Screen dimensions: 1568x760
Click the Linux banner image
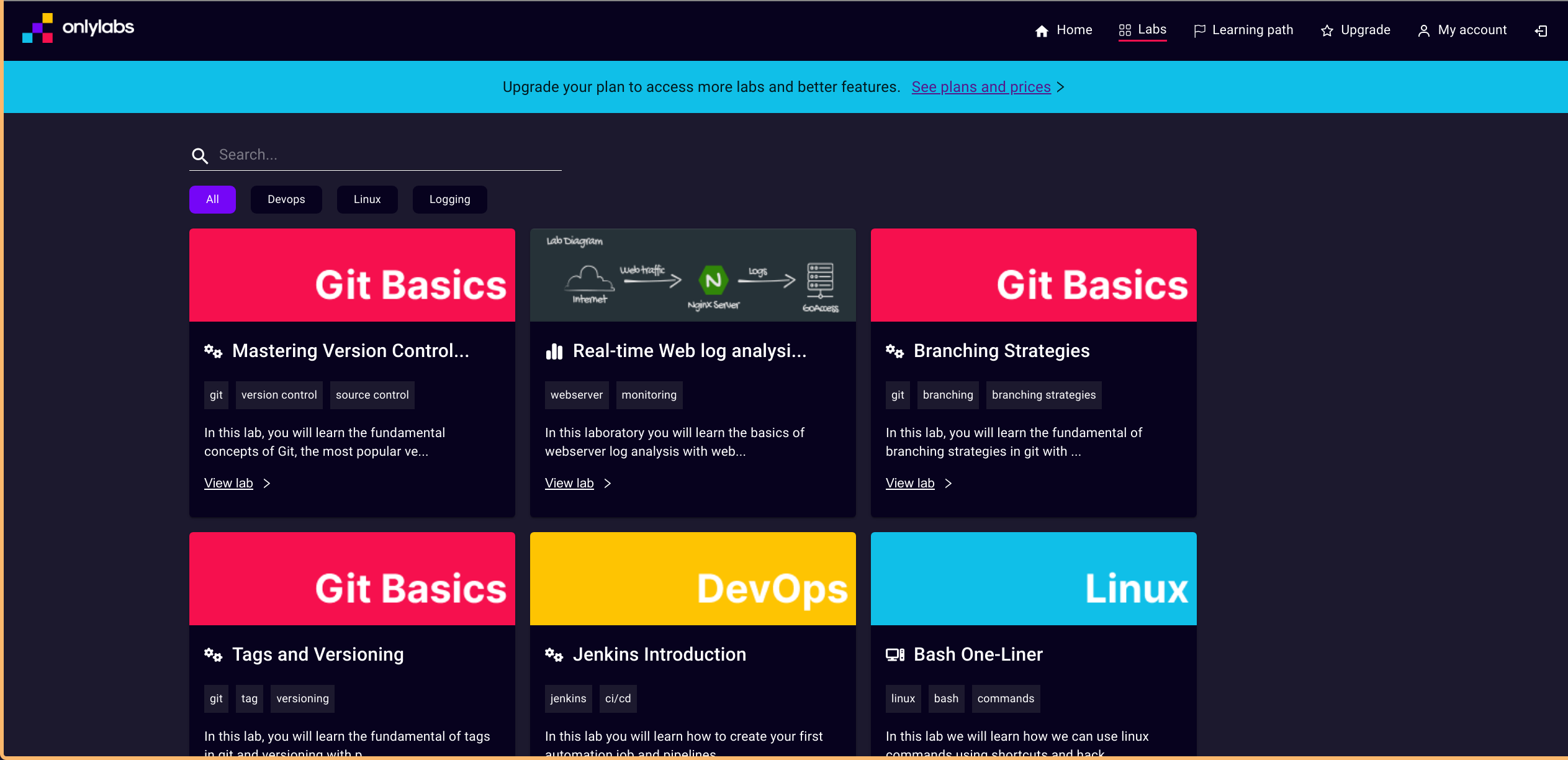click(x=1034, y=579)
